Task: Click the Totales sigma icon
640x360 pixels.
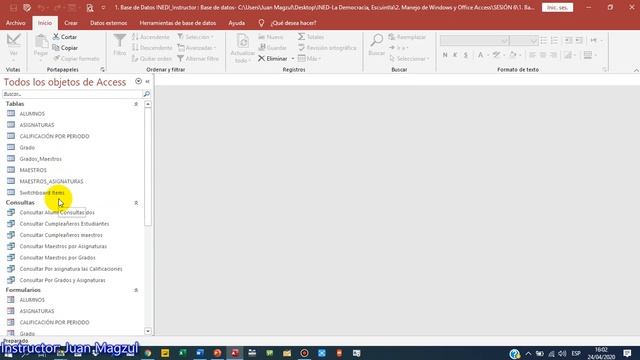Action: 301,37
